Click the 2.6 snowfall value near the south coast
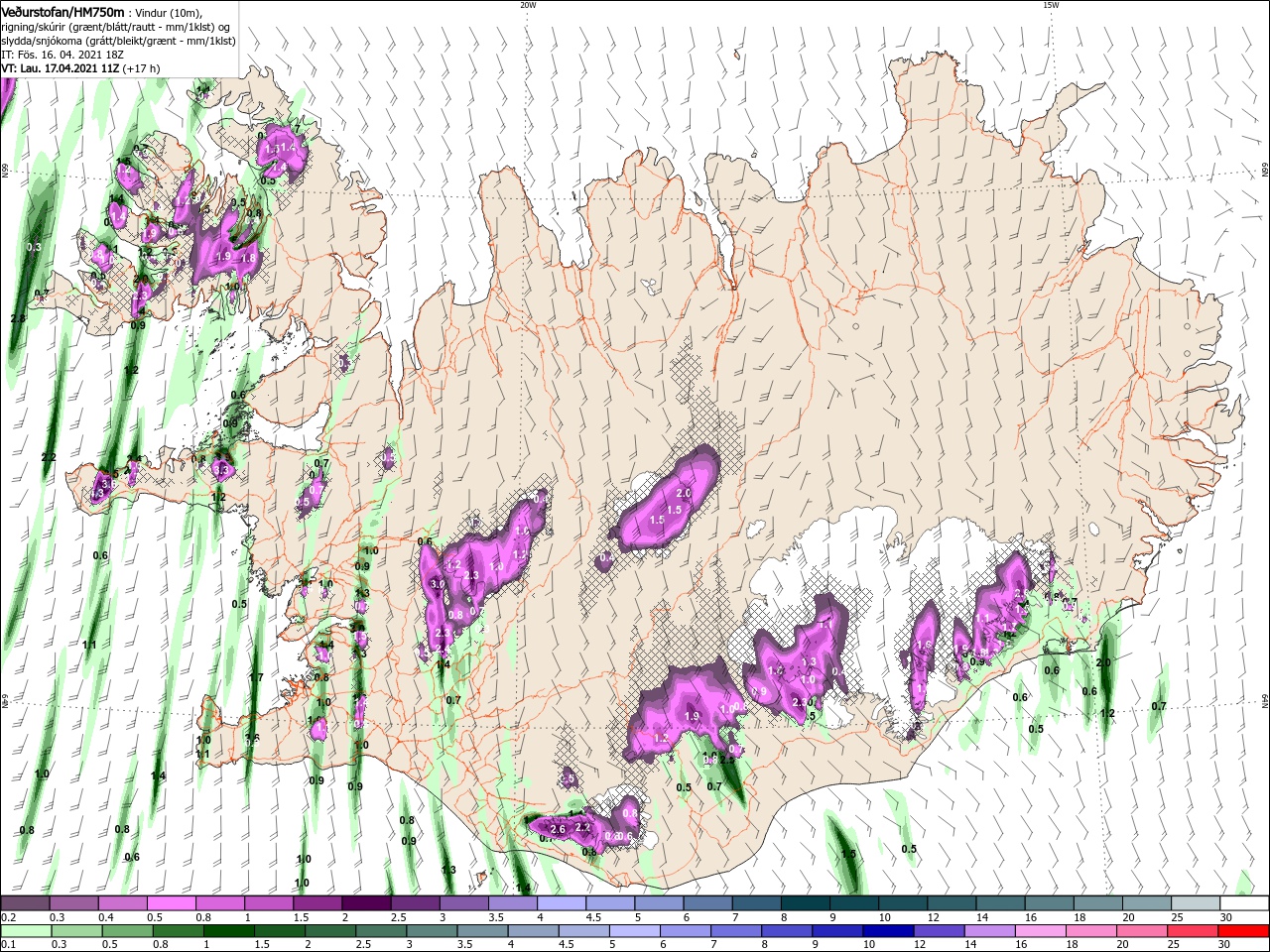 click(x=558, y=829)
